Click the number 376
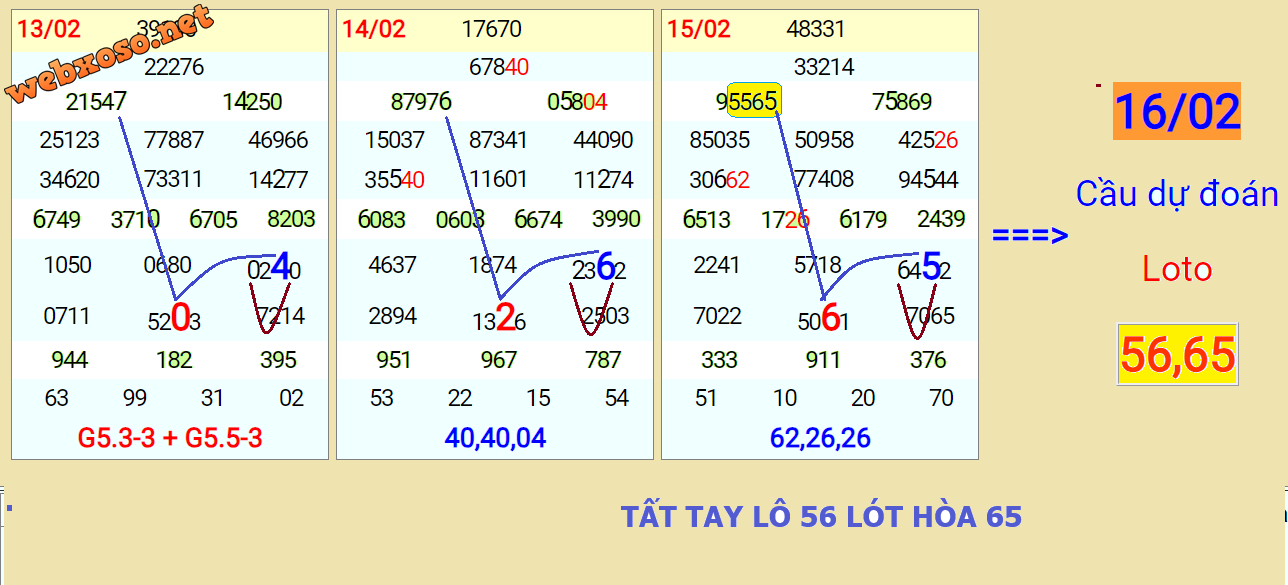1288x585 pixels. point(928,360)
